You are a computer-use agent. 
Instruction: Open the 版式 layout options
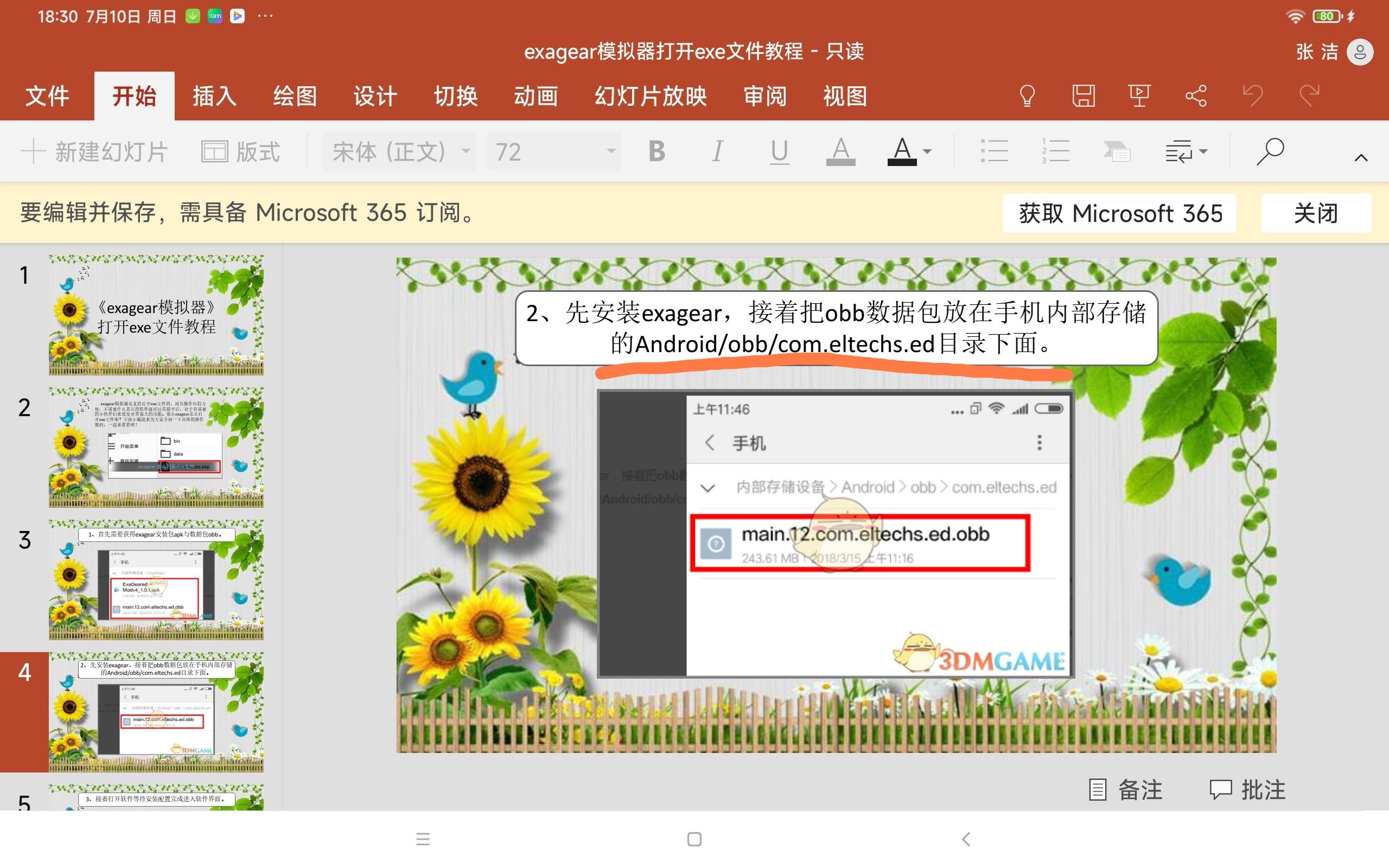click(x=240, y=151)
